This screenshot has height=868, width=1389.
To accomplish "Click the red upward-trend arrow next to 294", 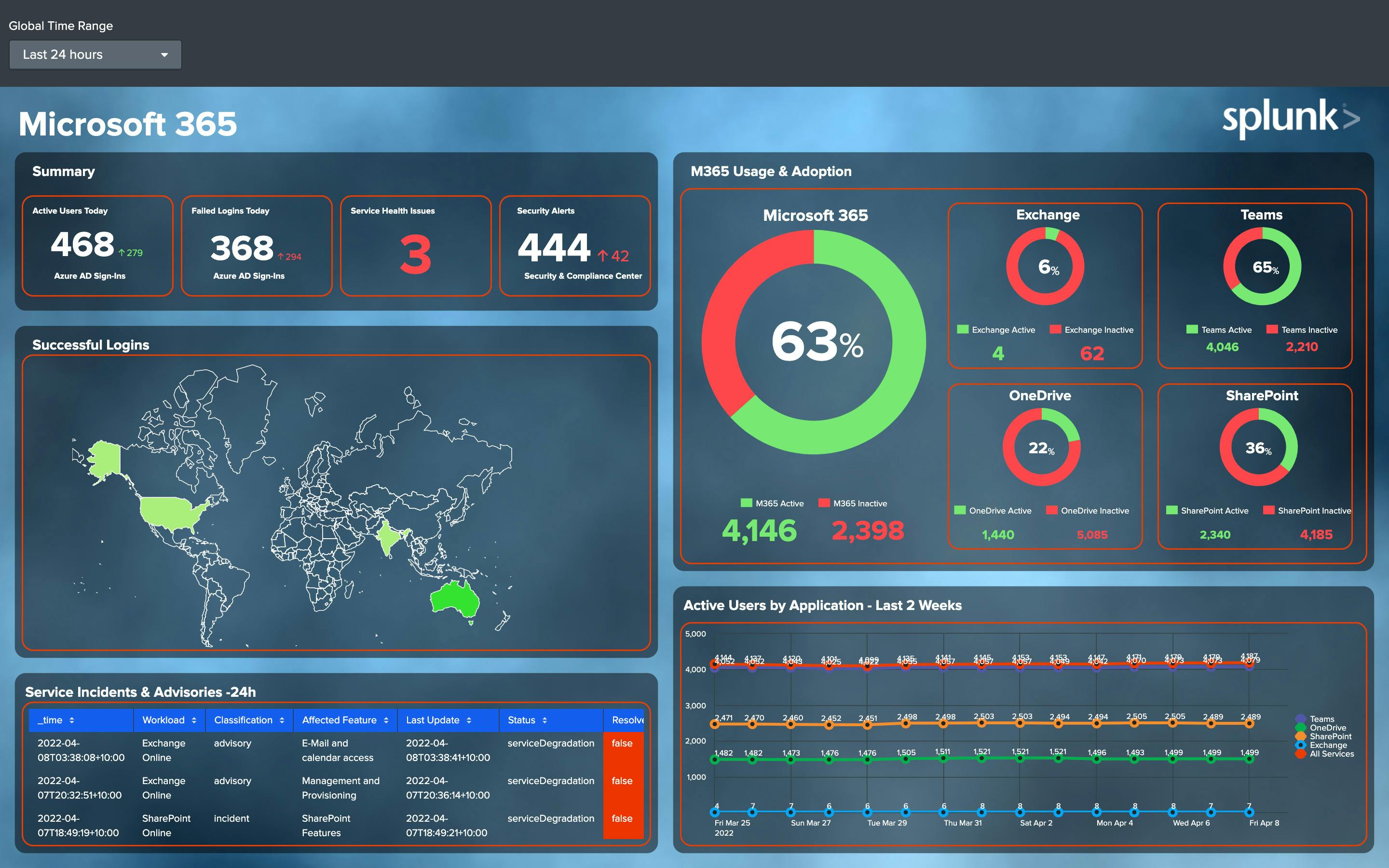I will (281, 257).
